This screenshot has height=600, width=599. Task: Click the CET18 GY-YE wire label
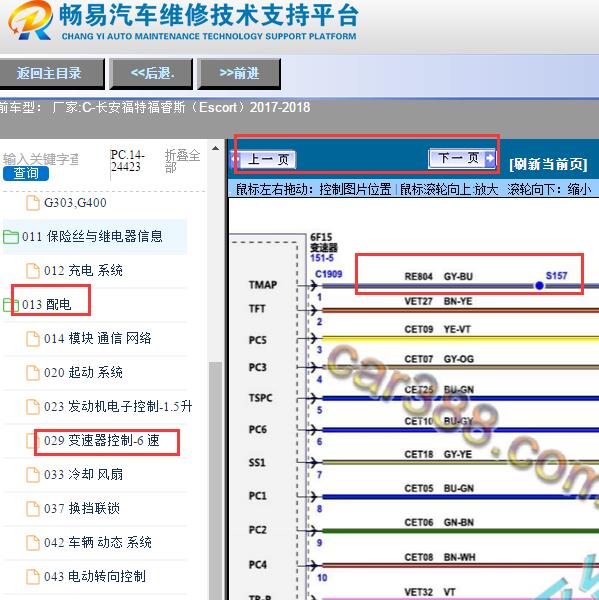coord(438,454)
